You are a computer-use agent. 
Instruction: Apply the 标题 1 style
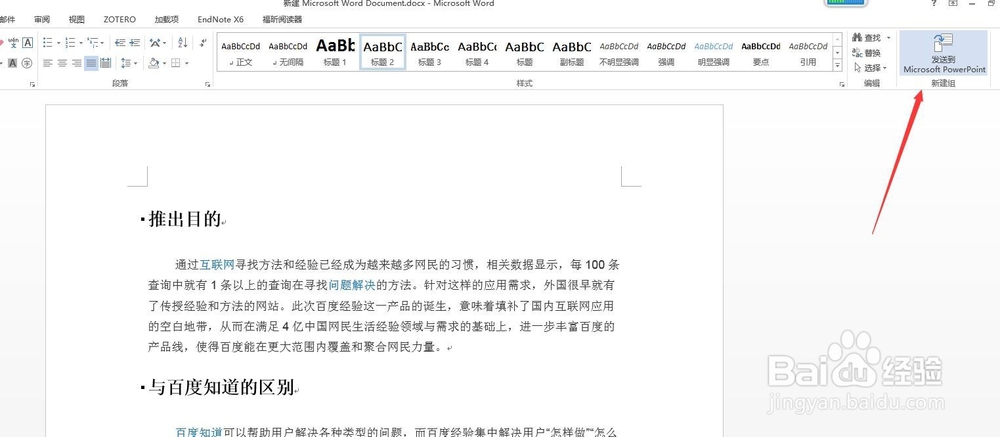click(x=335, y=53)
